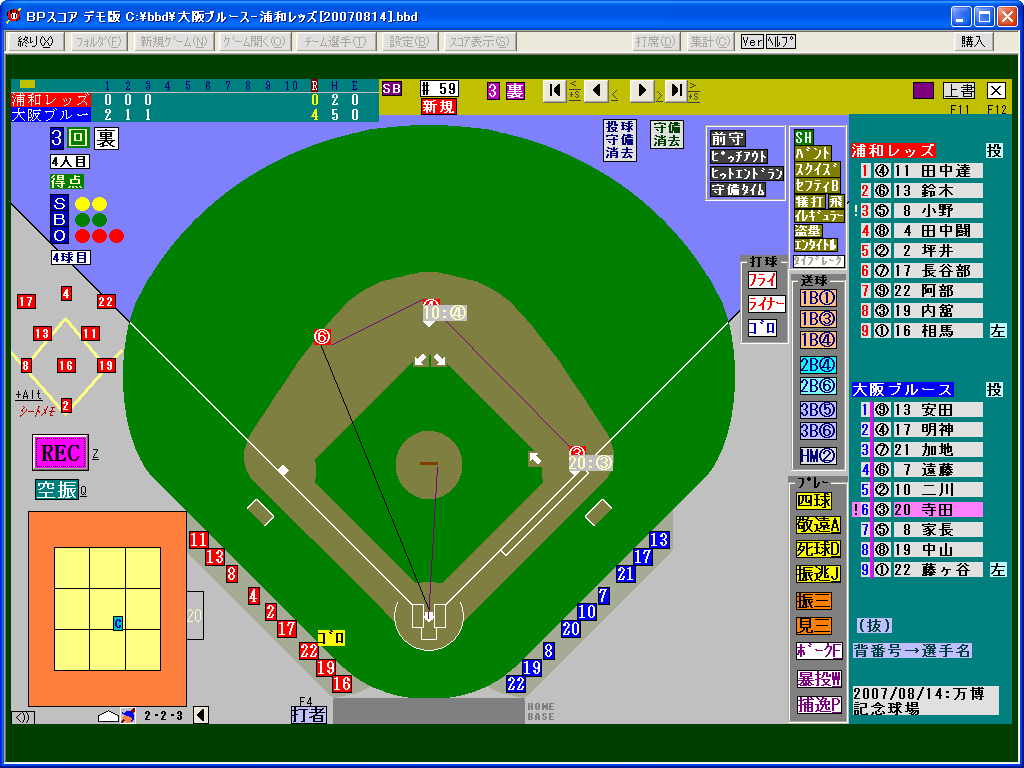Record a looking strikeout with 見三
This screenshot has height=768, width=1024.
[814, 626]
